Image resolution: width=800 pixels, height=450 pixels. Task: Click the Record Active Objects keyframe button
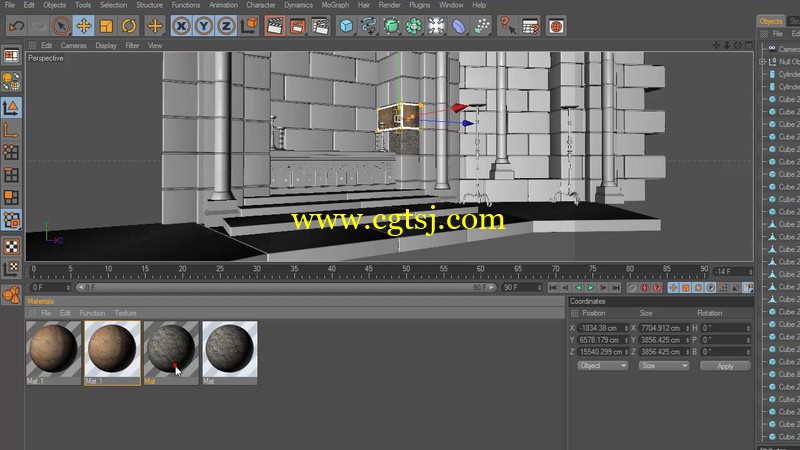tap(632, 288)
